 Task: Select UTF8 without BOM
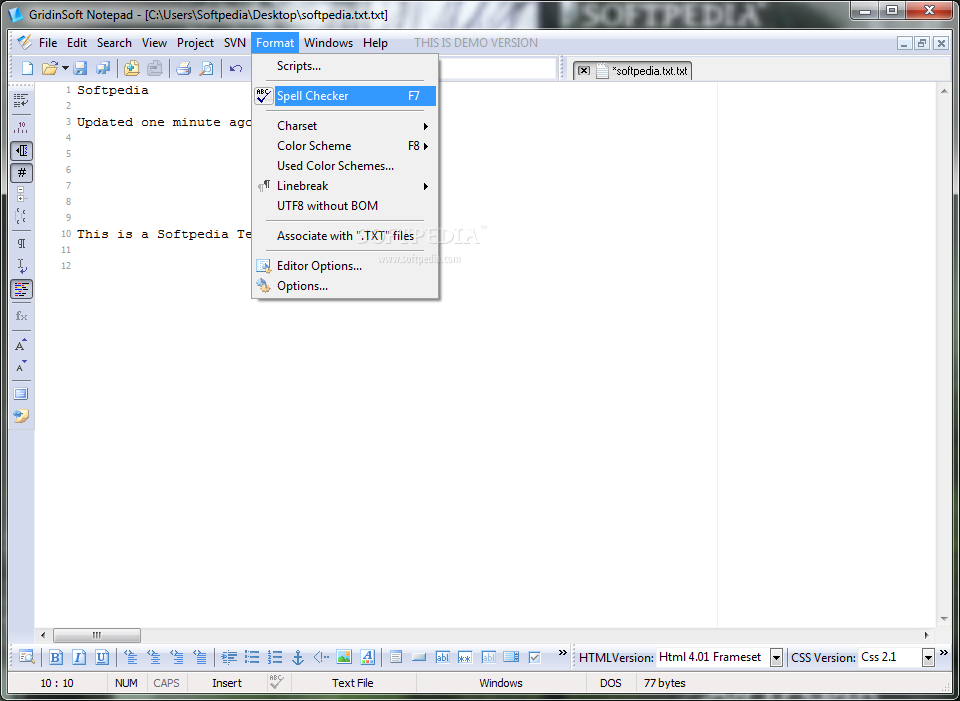coord(345,206)
